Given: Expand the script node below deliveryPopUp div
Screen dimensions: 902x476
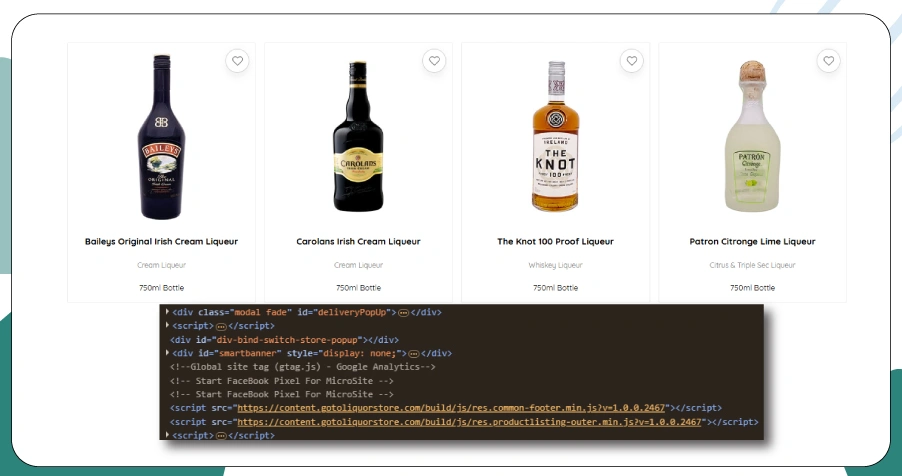Looking at the screenshot, I should [167, 326].
